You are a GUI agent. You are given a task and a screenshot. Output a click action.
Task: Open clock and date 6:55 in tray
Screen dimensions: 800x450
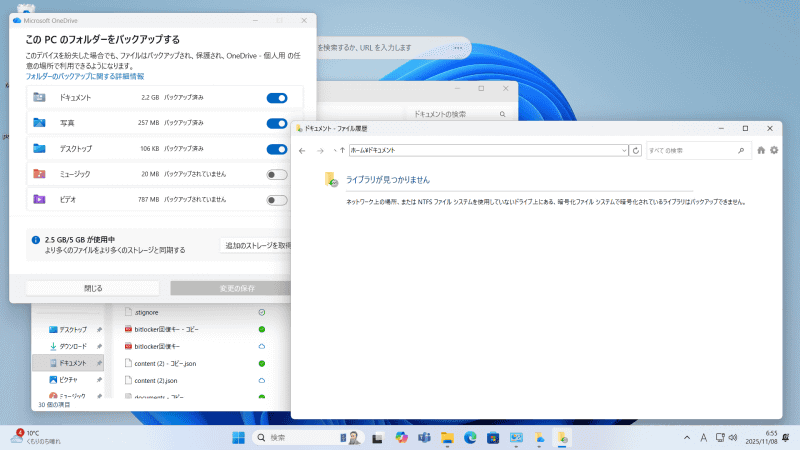pos(761,438)
